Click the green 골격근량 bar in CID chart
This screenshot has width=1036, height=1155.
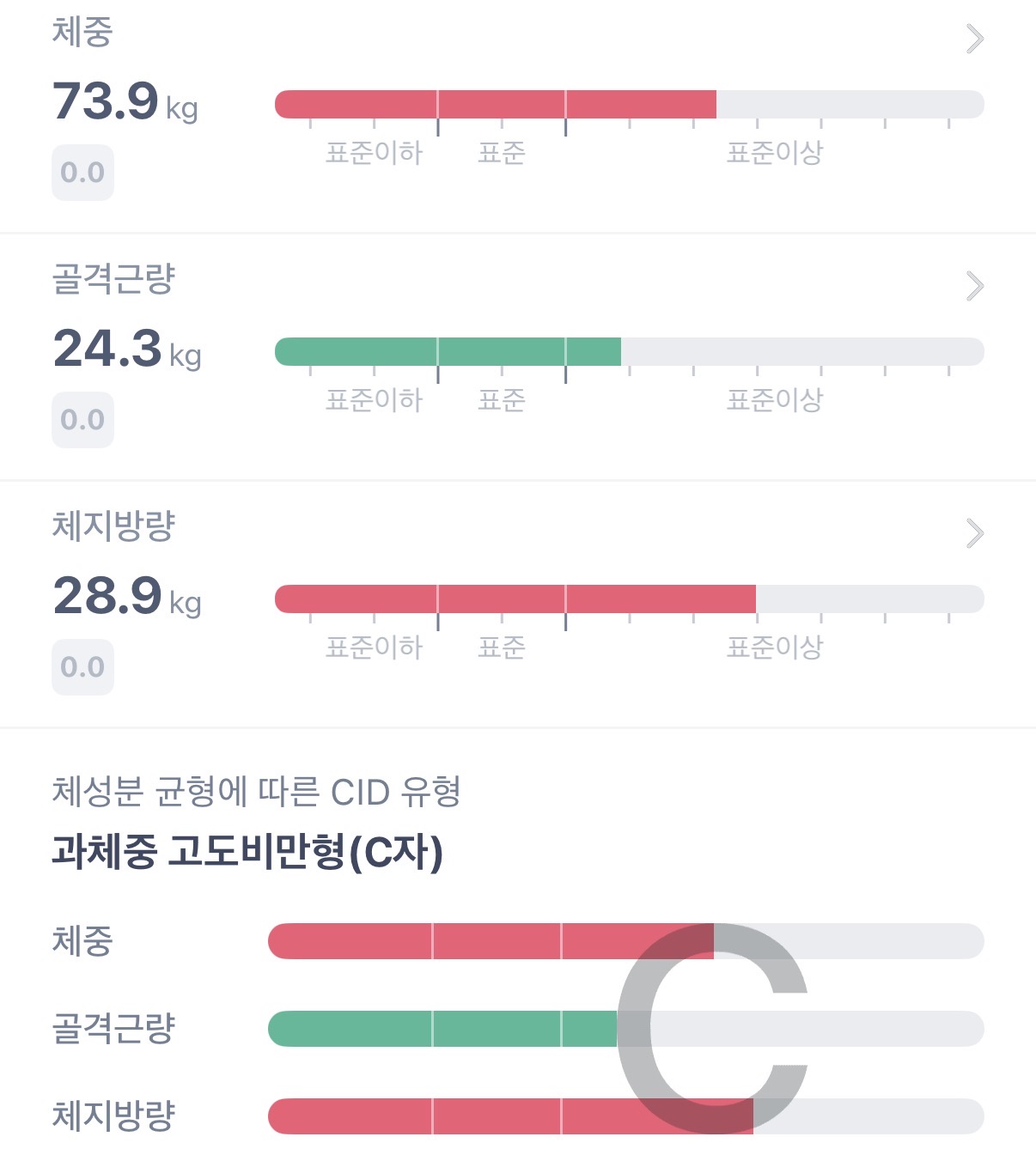click(442, 1029)
